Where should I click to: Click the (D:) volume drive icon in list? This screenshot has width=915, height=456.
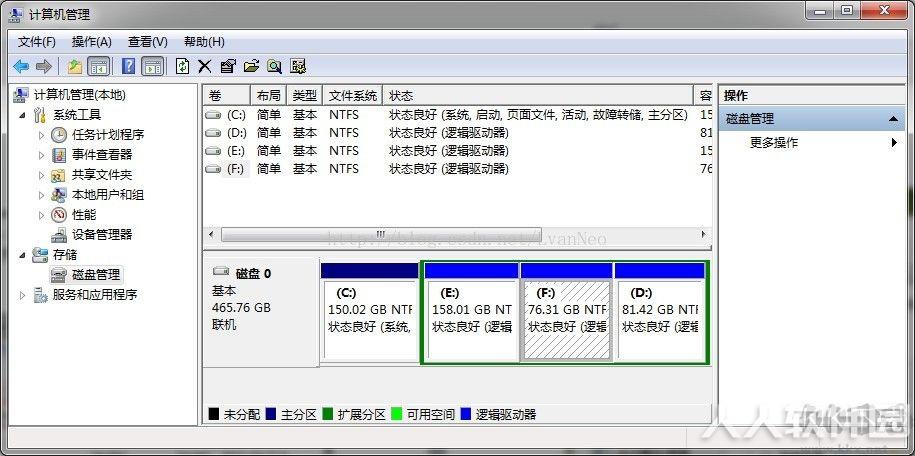click(x=214, y=133)
